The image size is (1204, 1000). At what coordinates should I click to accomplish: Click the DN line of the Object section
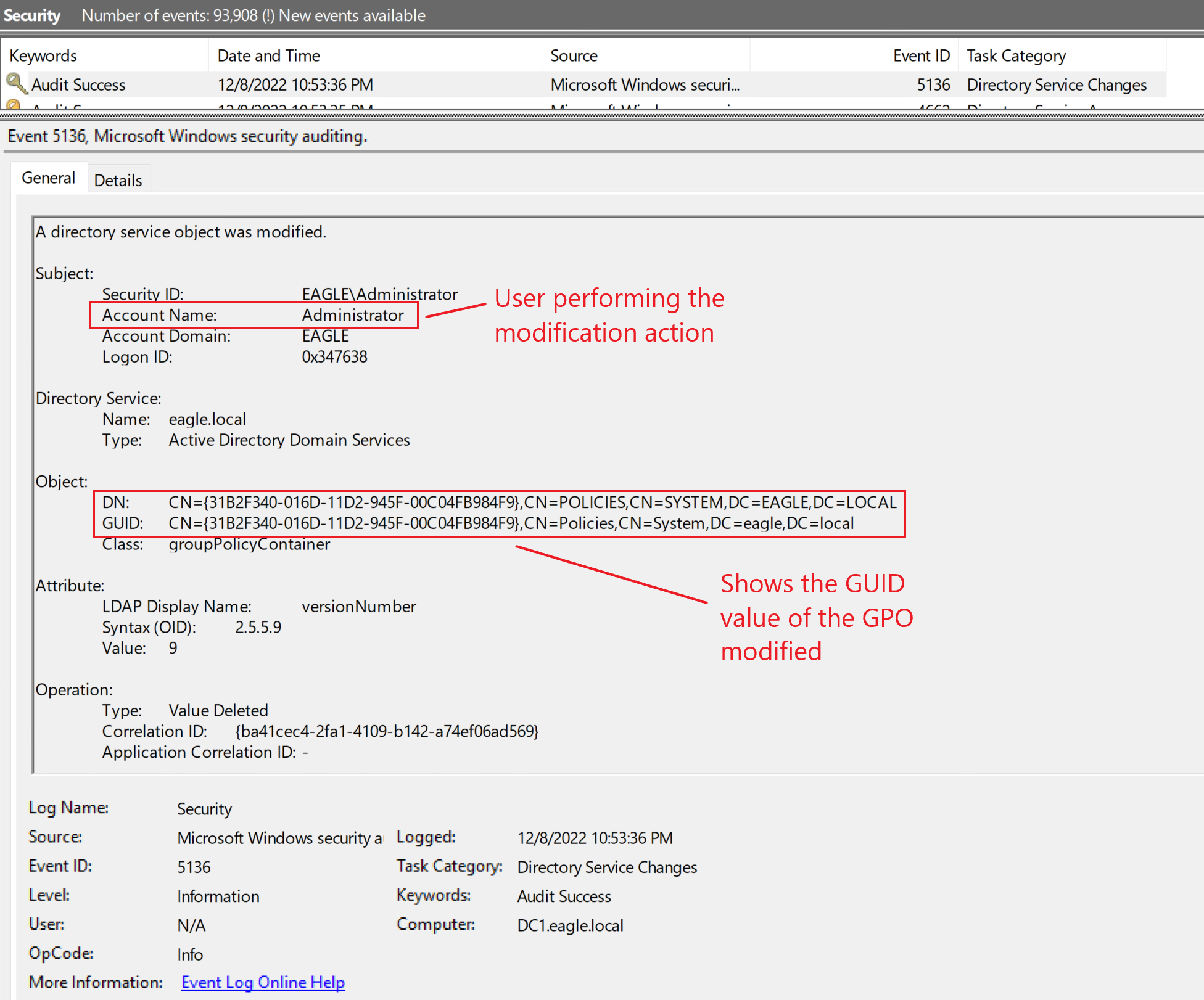(532, 502)
